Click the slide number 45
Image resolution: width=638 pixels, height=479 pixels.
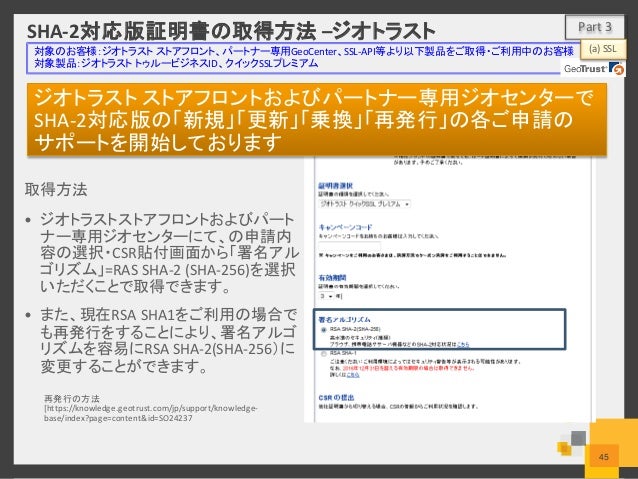(603, 457)
